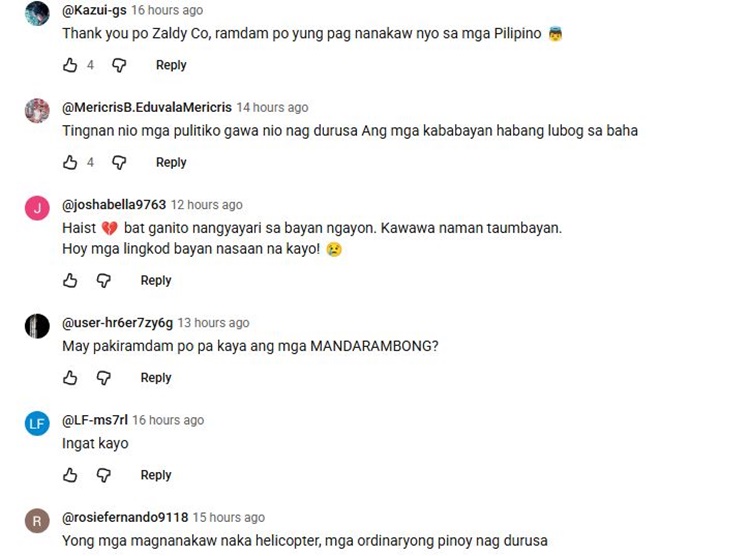The width and height of the screenshot is (750, 556).
Task: Reply to @joshabella9763's comment
Action: 155,280
